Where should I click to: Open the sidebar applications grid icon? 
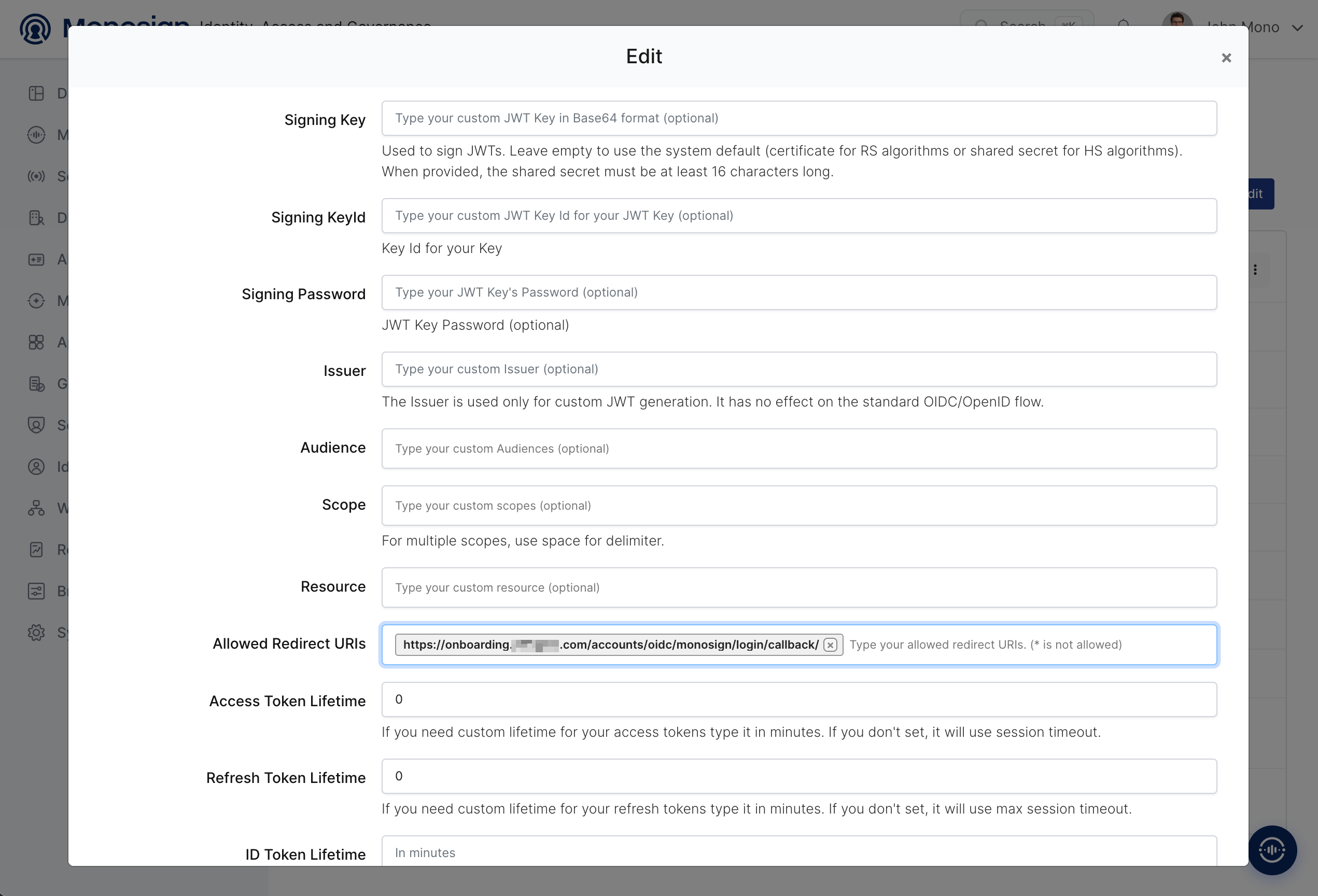pos(36,342)
